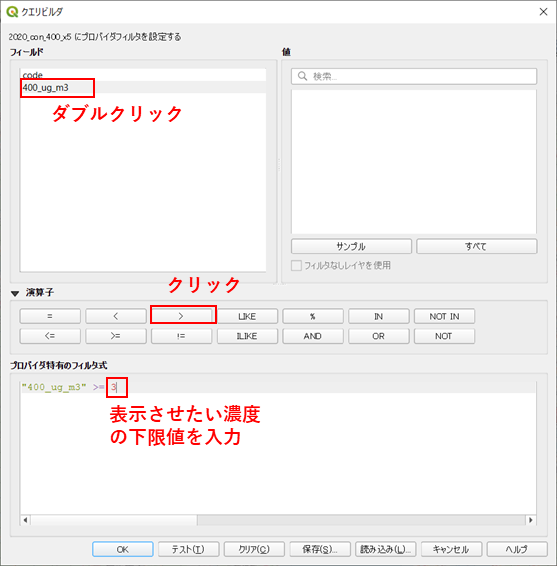Click the すべて button
This screenshot has width=557, height=566.
pos(477,246)
